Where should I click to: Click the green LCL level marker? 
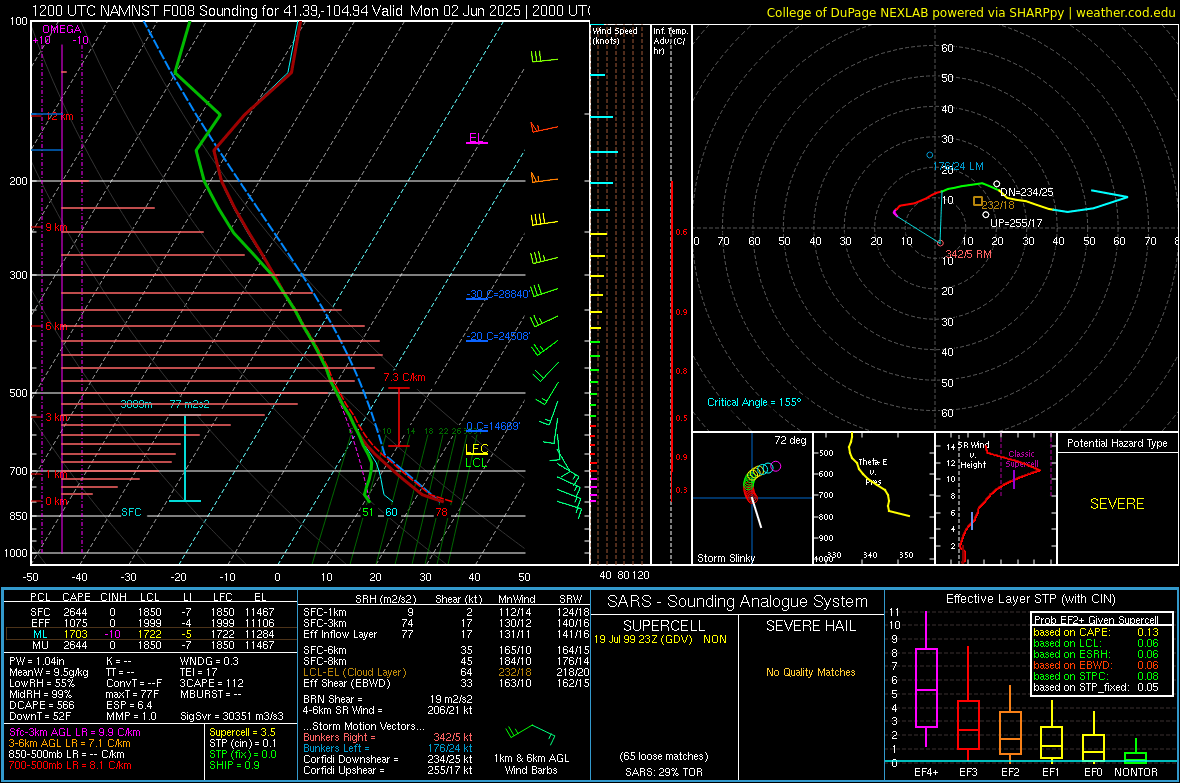tap(476, 462)
